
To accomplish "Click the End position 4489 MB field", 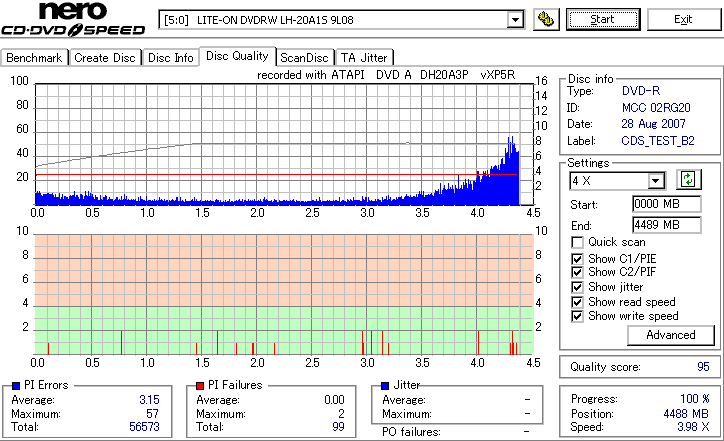I will click(x=666, y=225).
